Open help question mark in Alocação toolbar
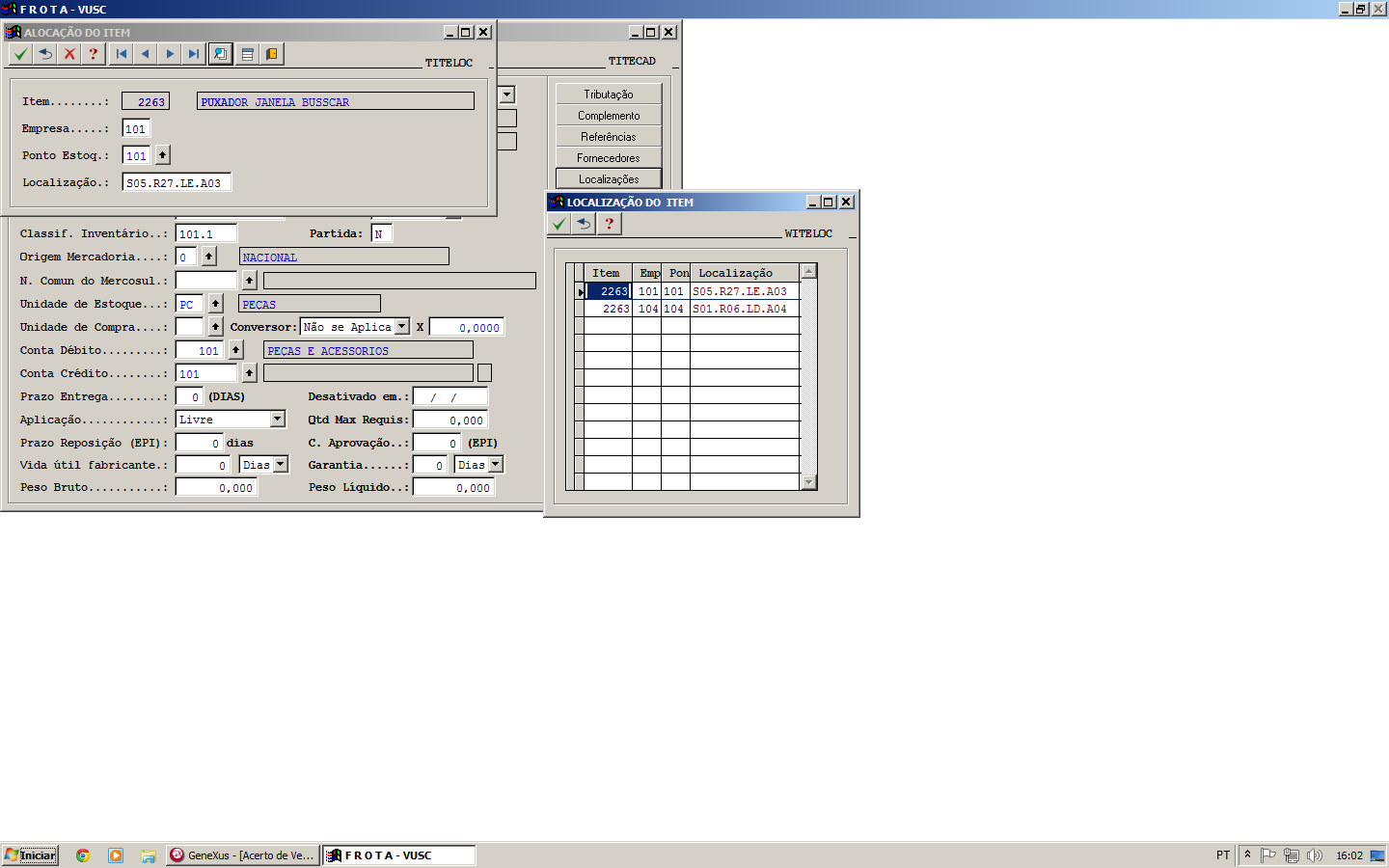Viewport: 1389px width, 868px height. [x=94, y=54]
